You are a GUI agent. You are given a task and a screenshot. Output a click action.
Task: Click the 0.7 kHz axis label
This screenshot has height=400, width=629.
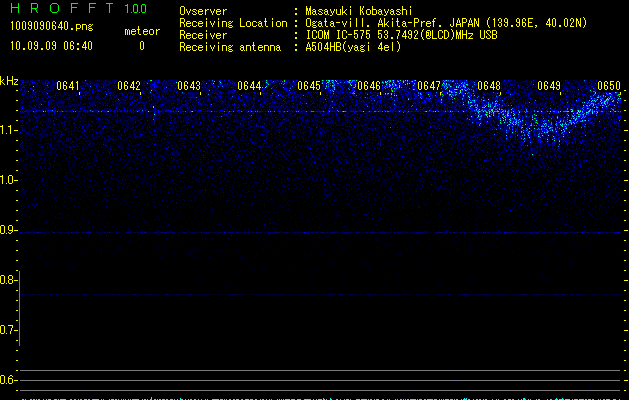(8, 330)
